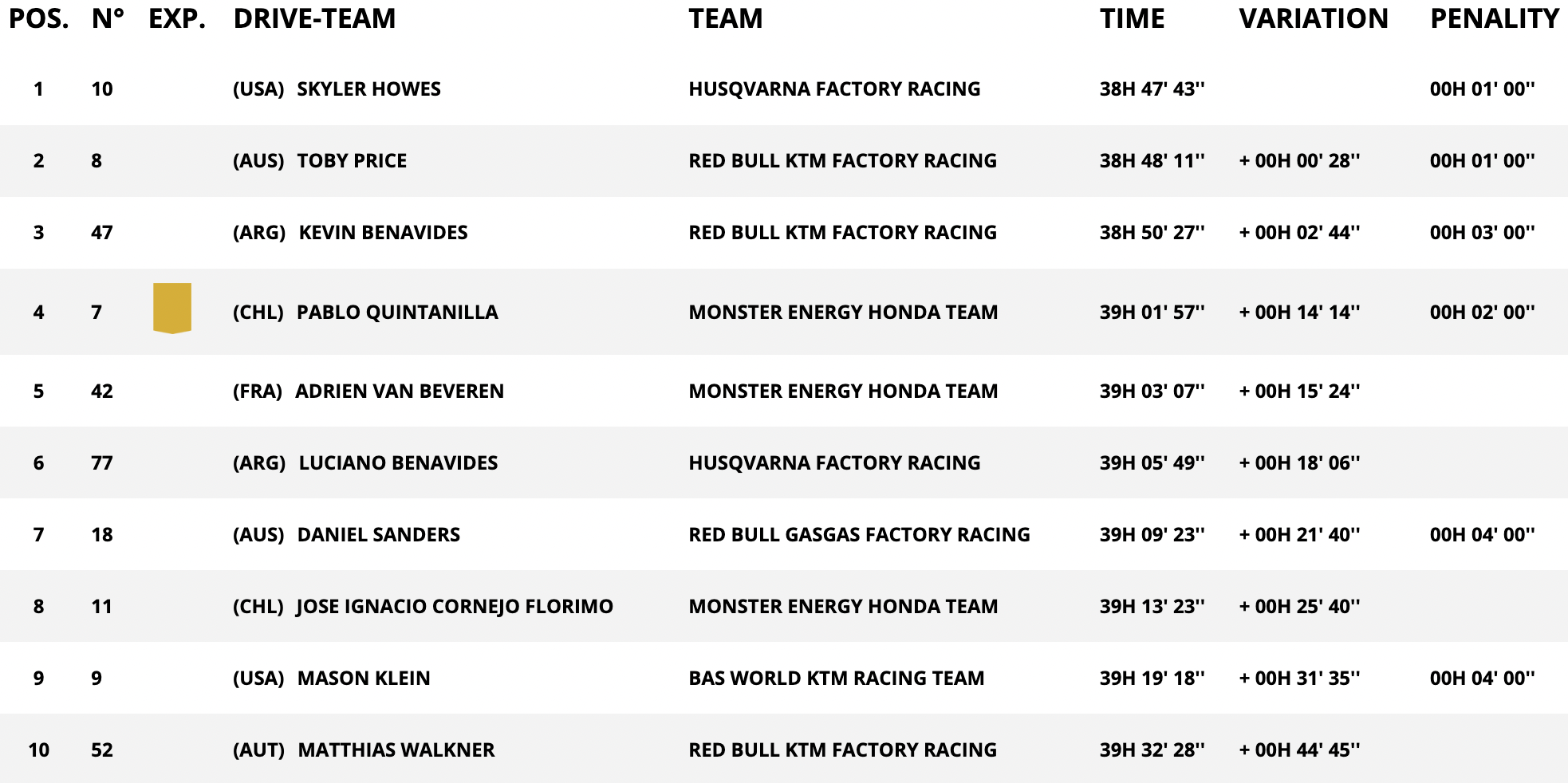Open rider Skyler Howes entry
This screenshot has height=783, width=1568.
coord(368,89)
